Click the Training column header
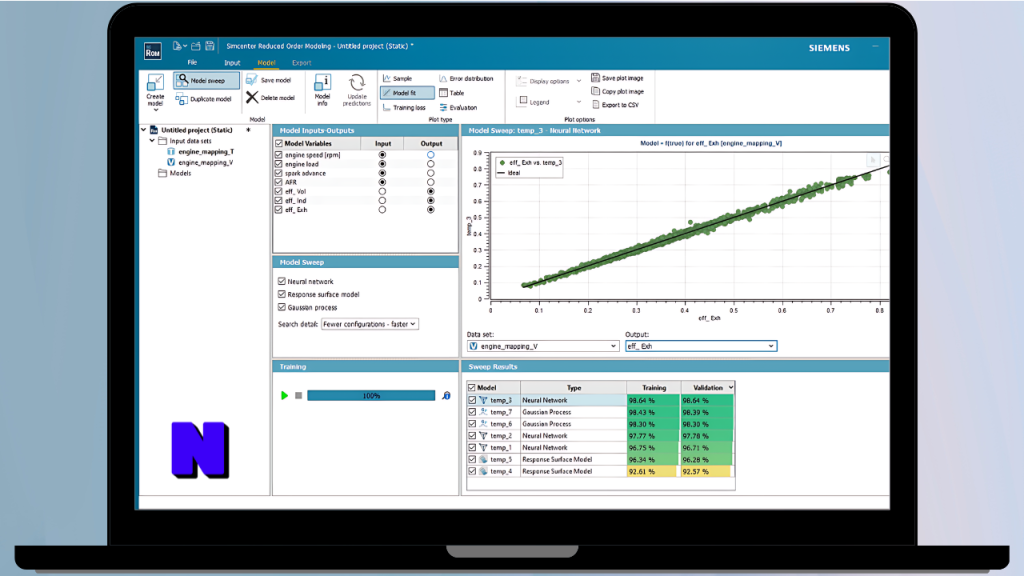The image size is (1024, 576). (x=654, y=388)
